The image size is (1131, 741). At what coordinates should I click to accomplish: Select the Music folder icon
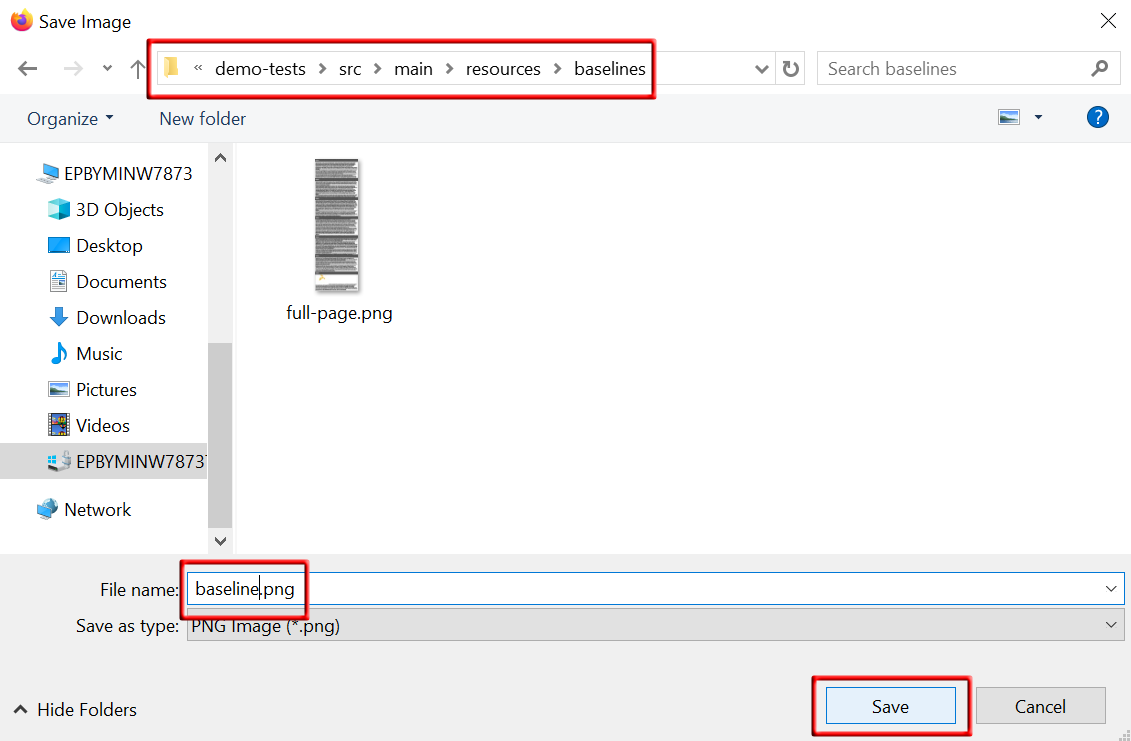(59, 353)
